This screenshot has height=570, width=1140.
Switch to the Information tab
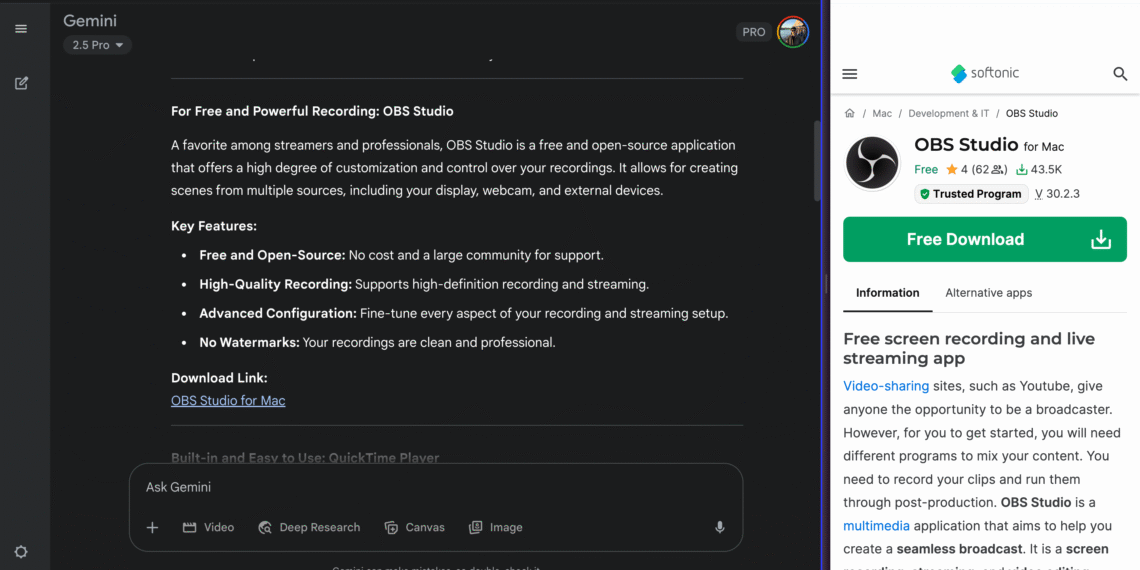tap(887, 293)
